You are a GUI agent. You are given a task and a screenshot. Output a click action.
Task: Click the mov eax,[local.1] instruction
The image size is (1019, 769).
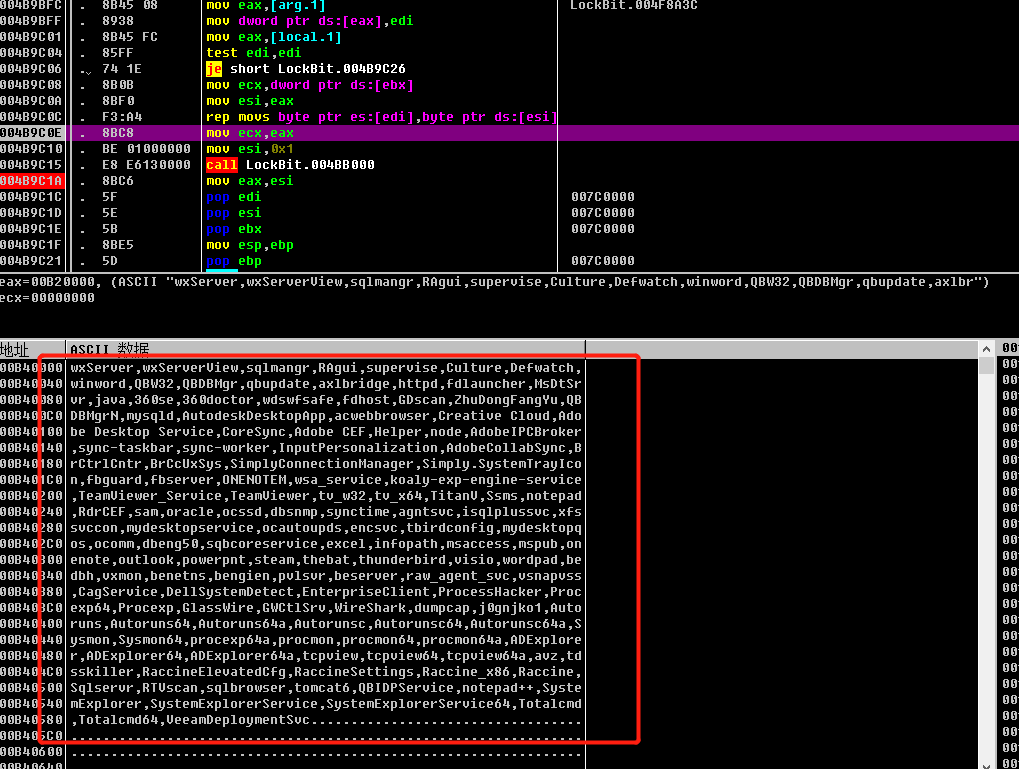tap(274, 37)
